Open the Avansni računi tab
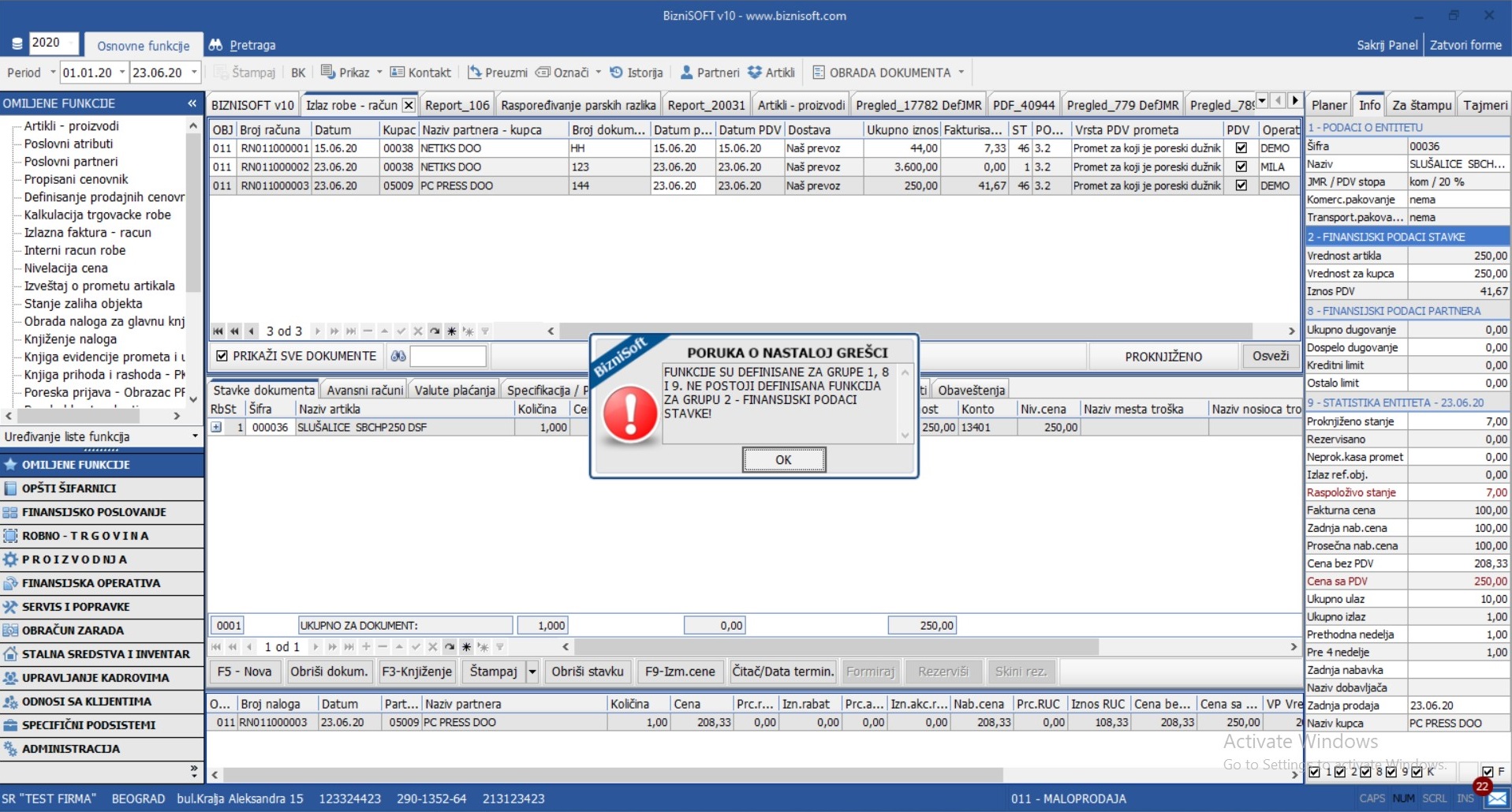Viewport: 1512px width, 812px height. pyautogui.click(x=364, y=390)
